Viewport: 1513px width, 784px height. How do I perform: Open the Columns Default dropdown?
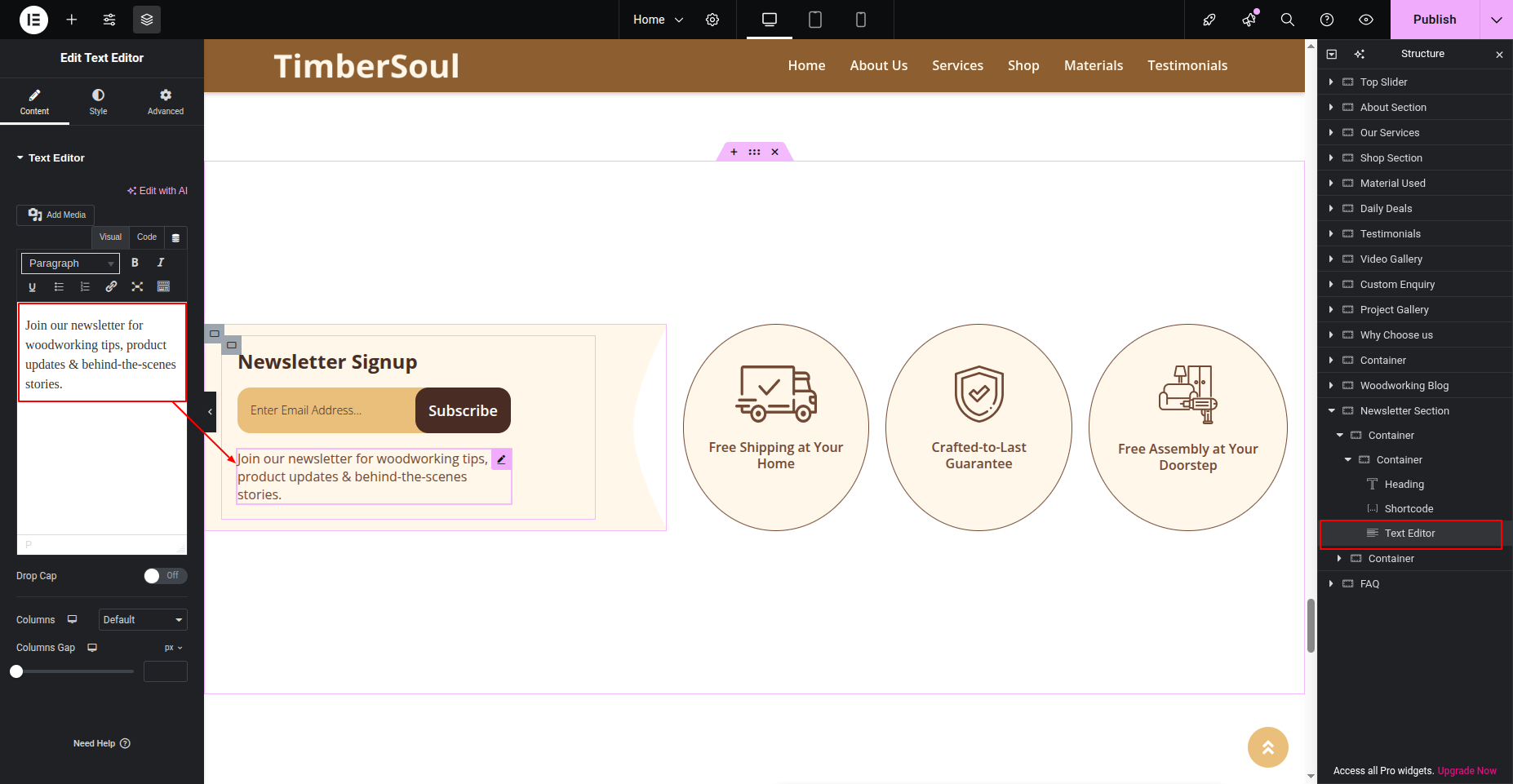tap(143, 620)
